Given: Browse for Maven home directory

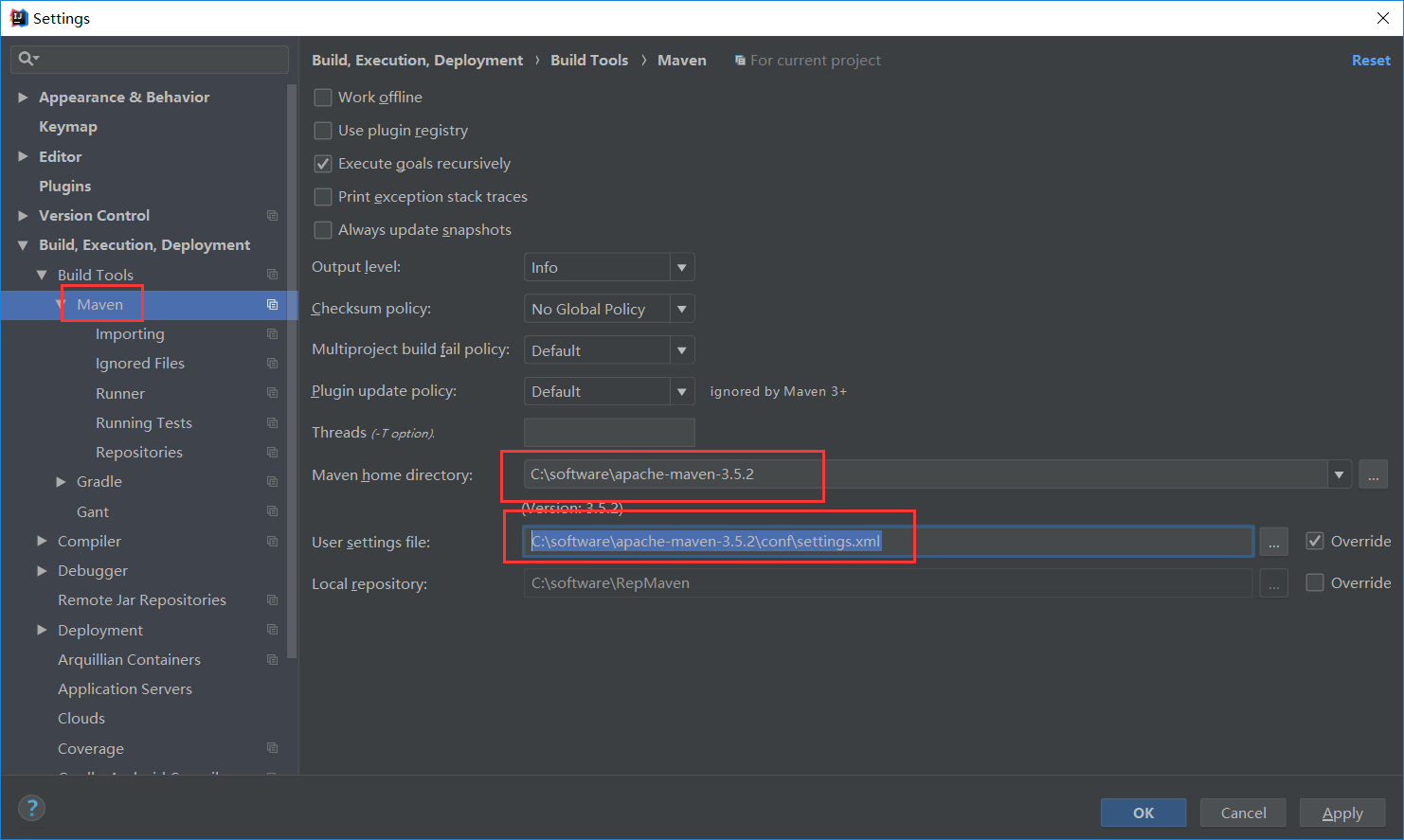Looking at the screenshot, I should tap(1373, 474).
